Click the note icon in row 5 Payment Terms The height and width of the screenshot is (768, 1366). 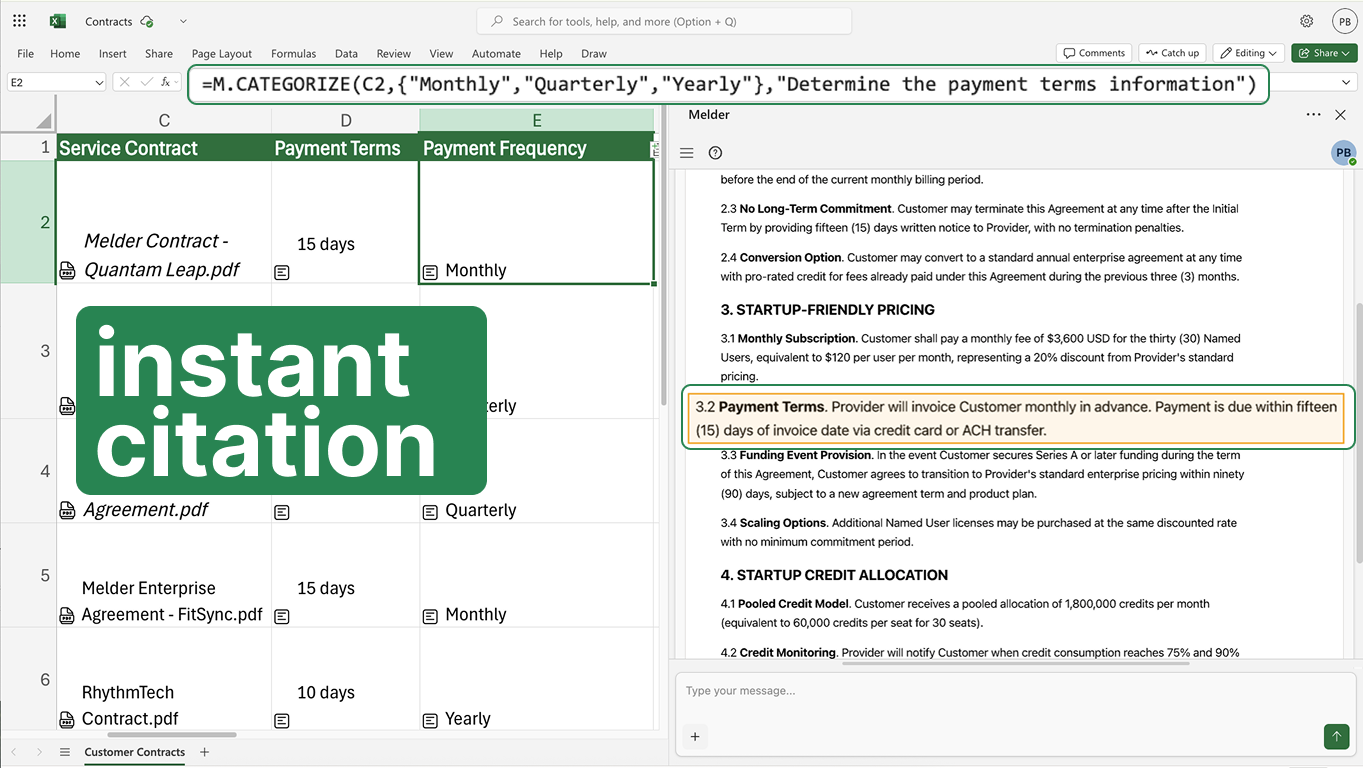[282, 616]
